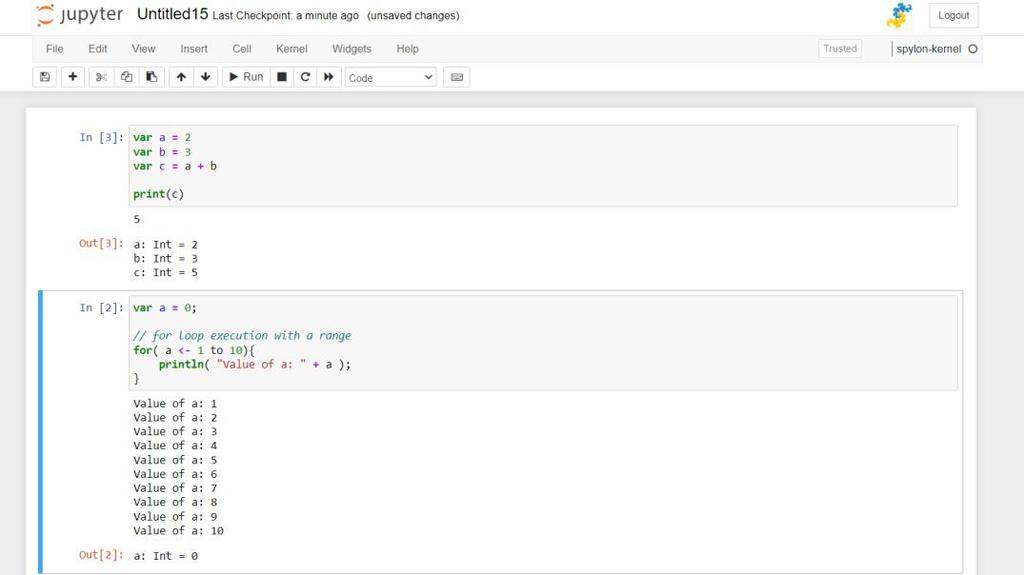Click the spylon-kernel name label
This screenshot has height=575, width=1024.
tap(929, 49)
